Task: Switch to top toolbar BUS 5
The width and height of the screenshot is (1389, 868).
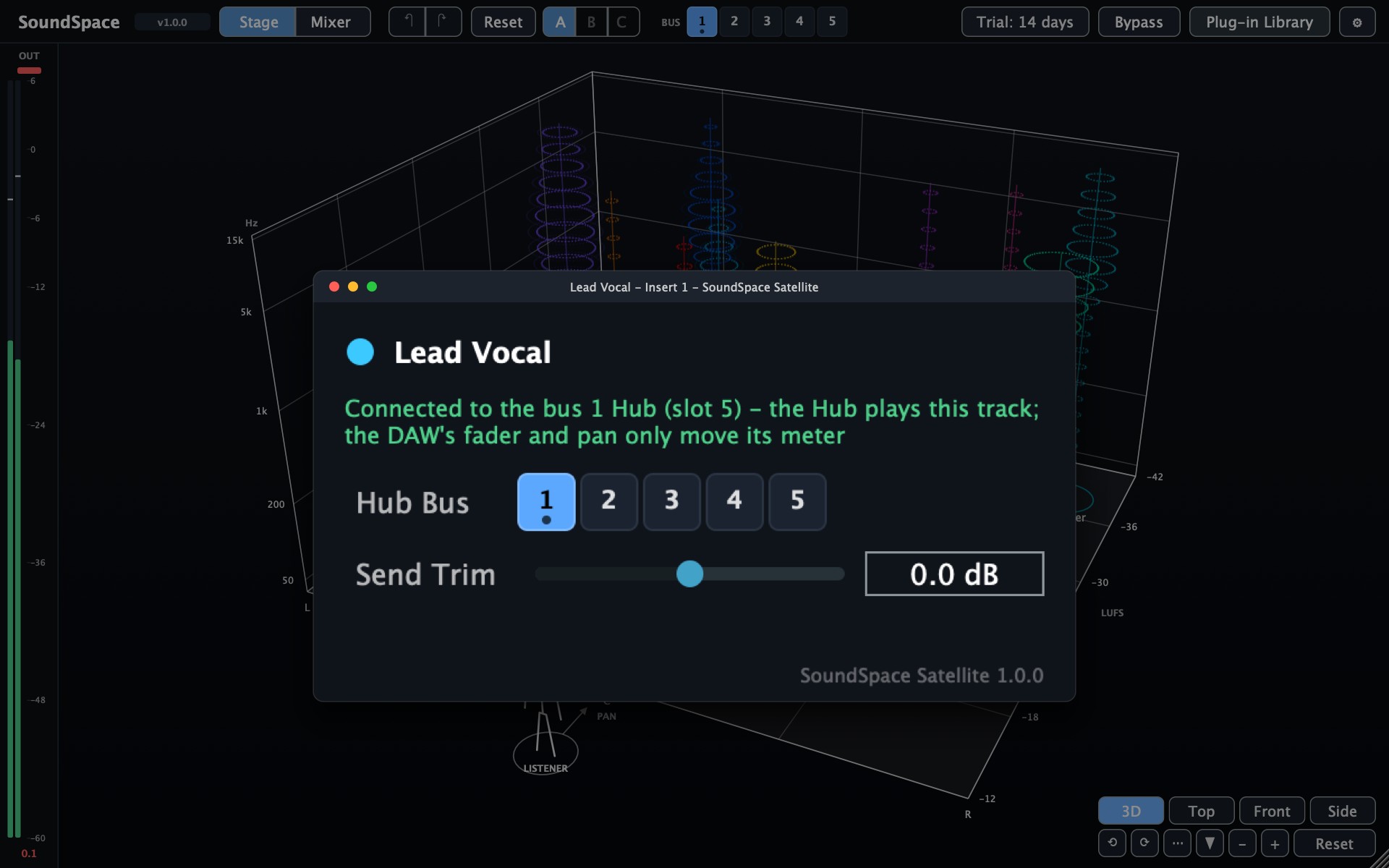Action: coord(832,22)
